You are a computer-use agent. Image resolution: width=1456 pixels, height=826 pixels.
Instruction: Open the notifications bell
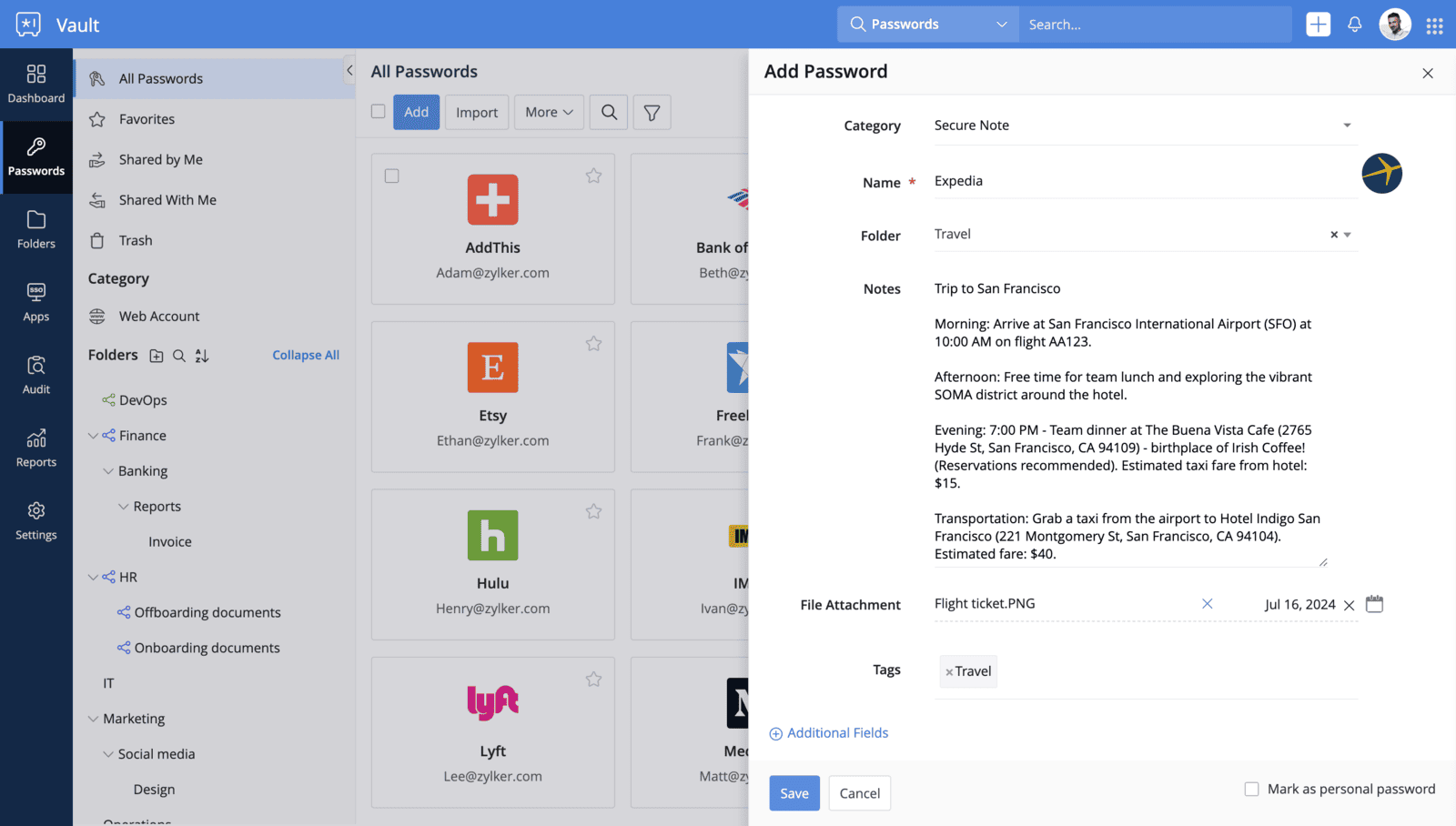point(1354,25)
